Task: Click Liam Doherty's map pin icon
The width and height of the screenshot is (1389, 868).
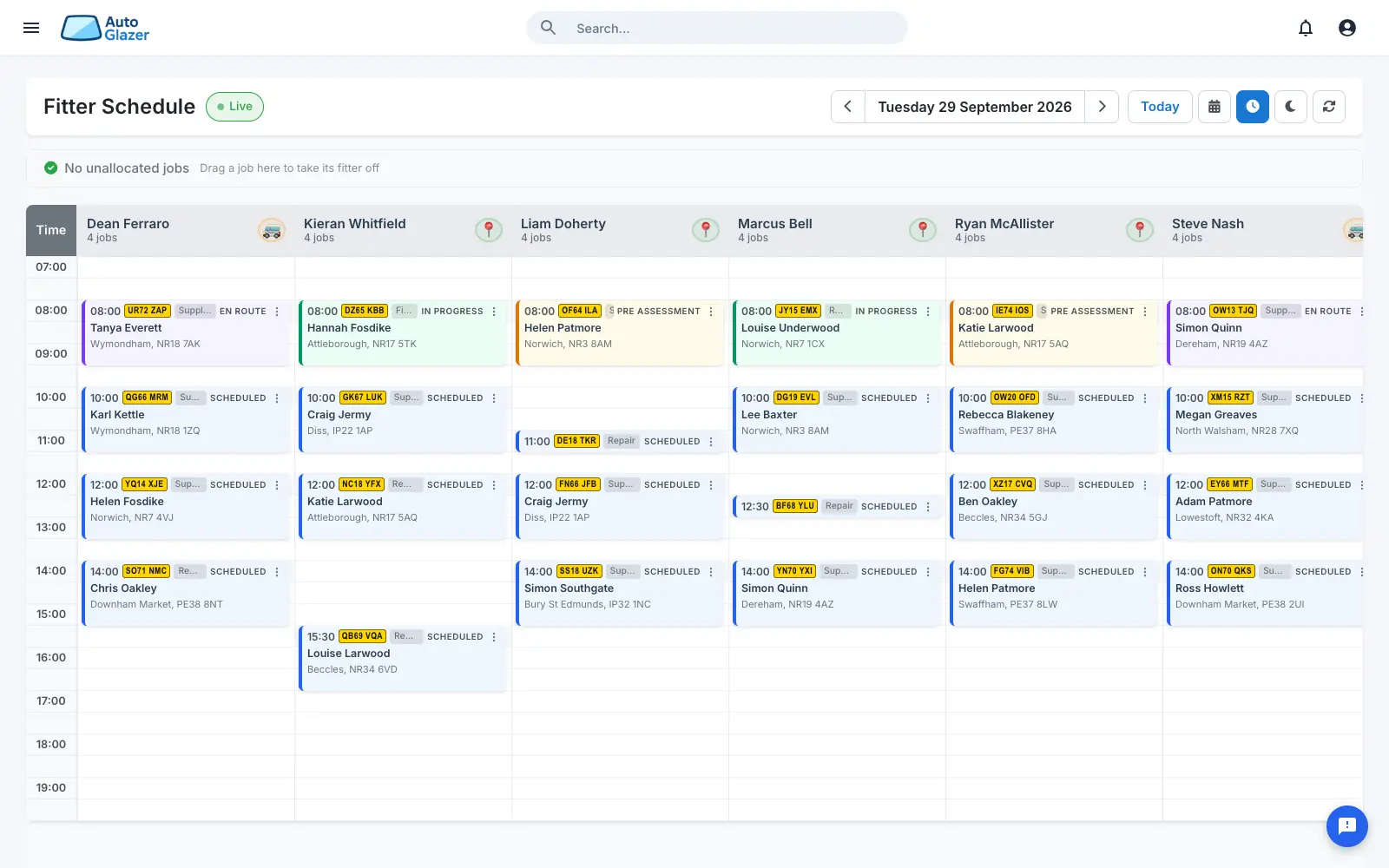Action: pos(706,230)
